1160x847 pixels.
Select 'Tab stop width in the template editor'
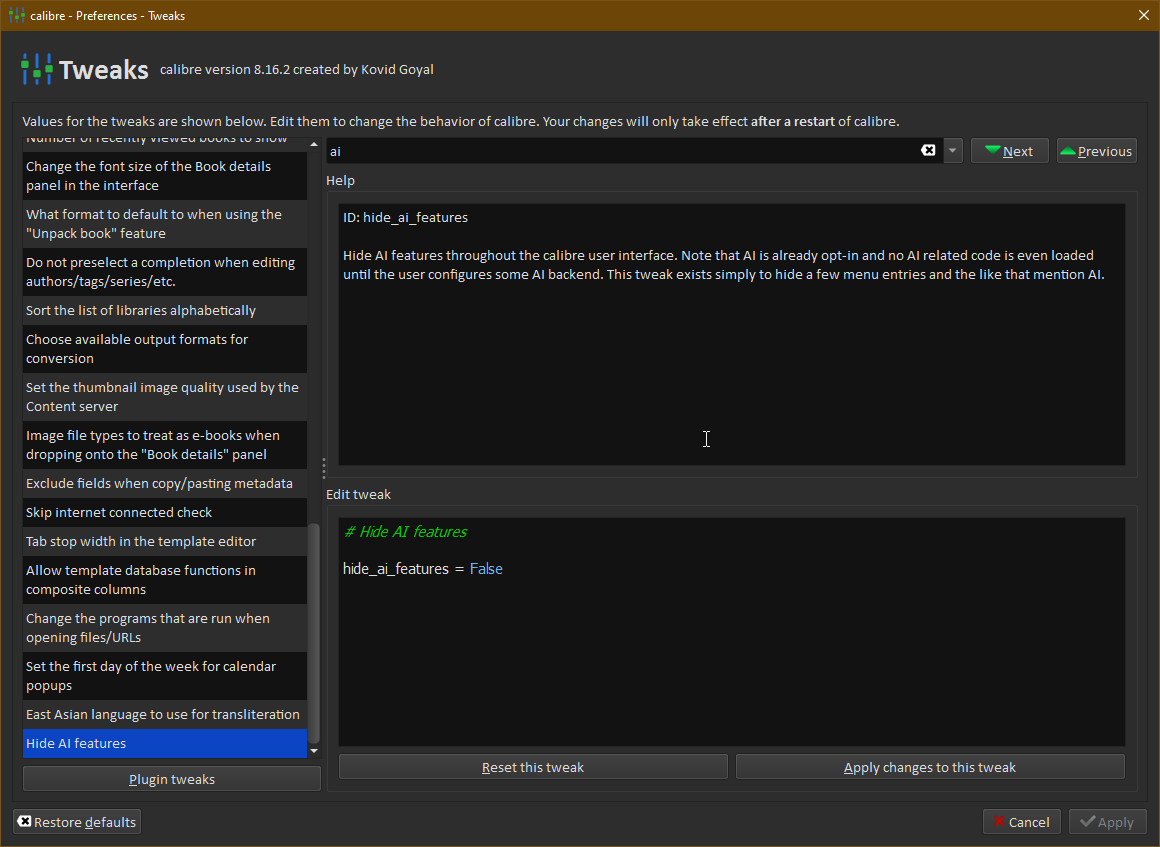click(164, 541)
